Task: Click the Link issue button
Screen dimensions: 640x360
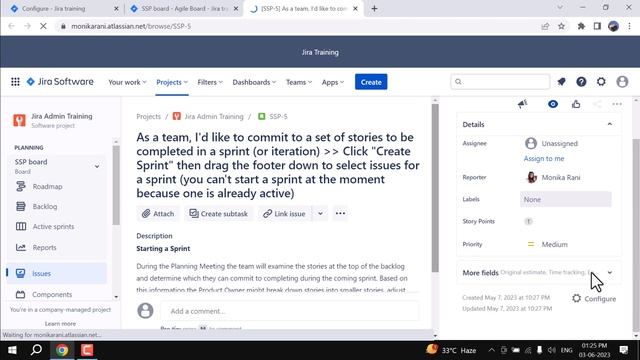Action: pyautogui.click(x=284, y=213)
